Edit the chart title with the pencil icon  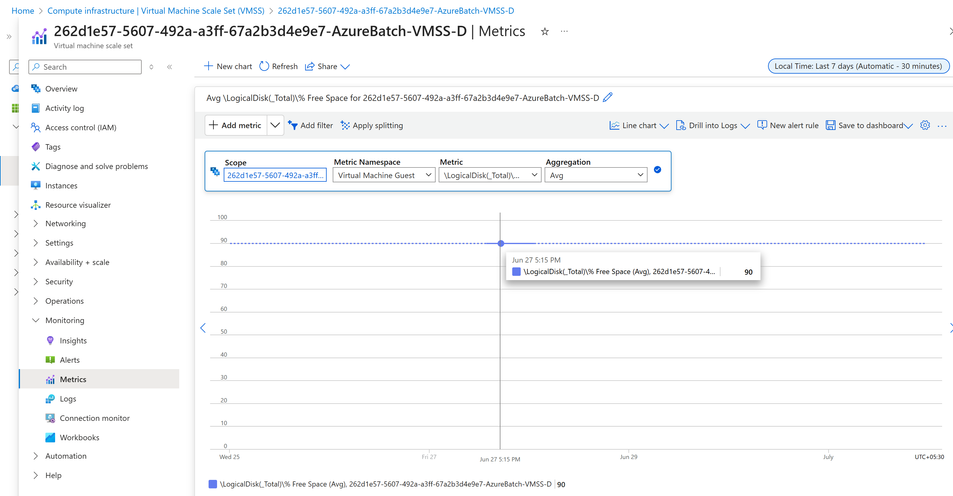(608, 97)
